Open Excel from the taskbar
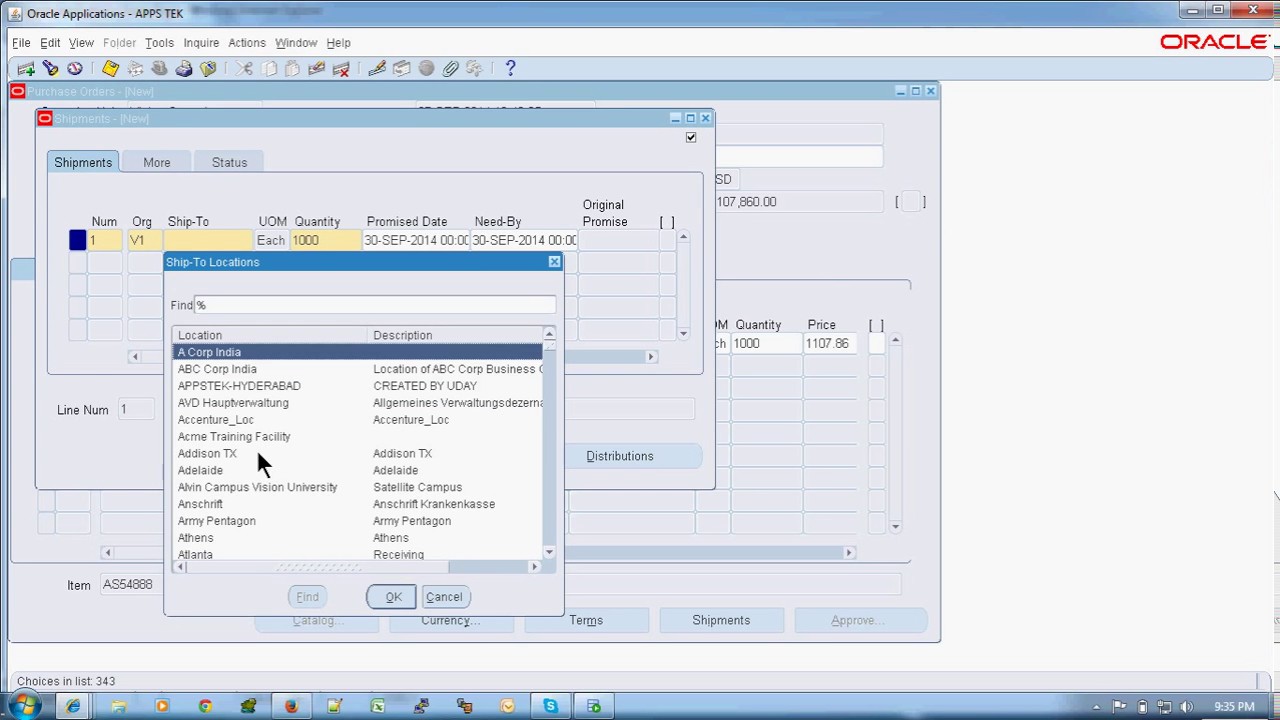This screenshot has width=1280, height=720. [378, 706]
